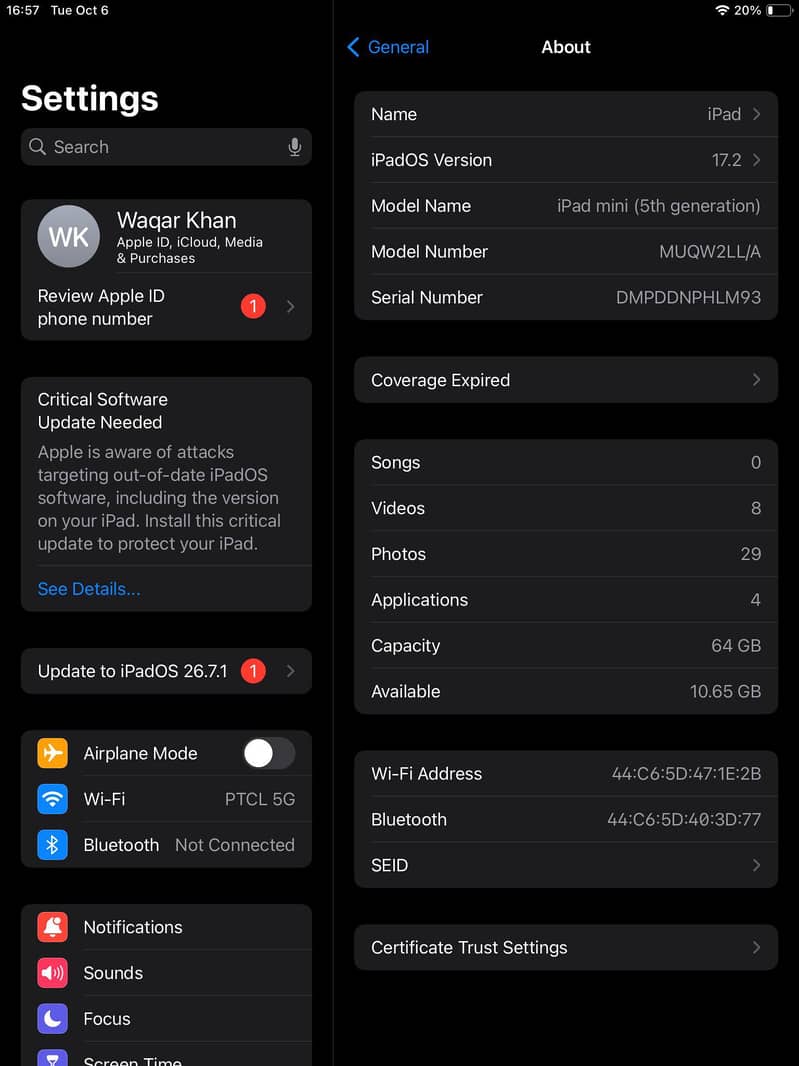The image size is (799, 1066).
Task: Tap the back chevron next to General
Action: (x=353, y=47)
